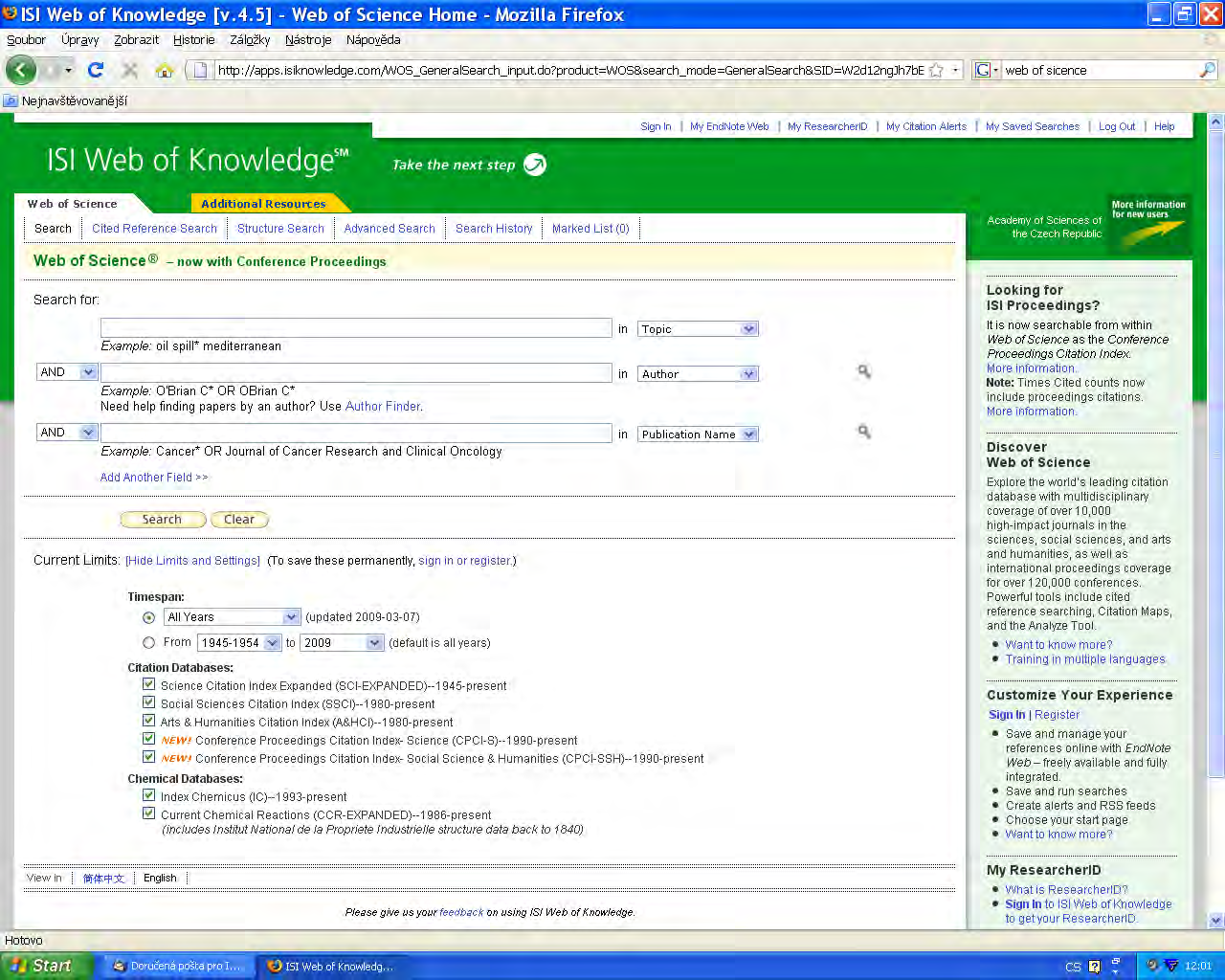Viewport: 1225px width, 980px height.
Task: Open Windows Start button
Action: pos(46,966)
